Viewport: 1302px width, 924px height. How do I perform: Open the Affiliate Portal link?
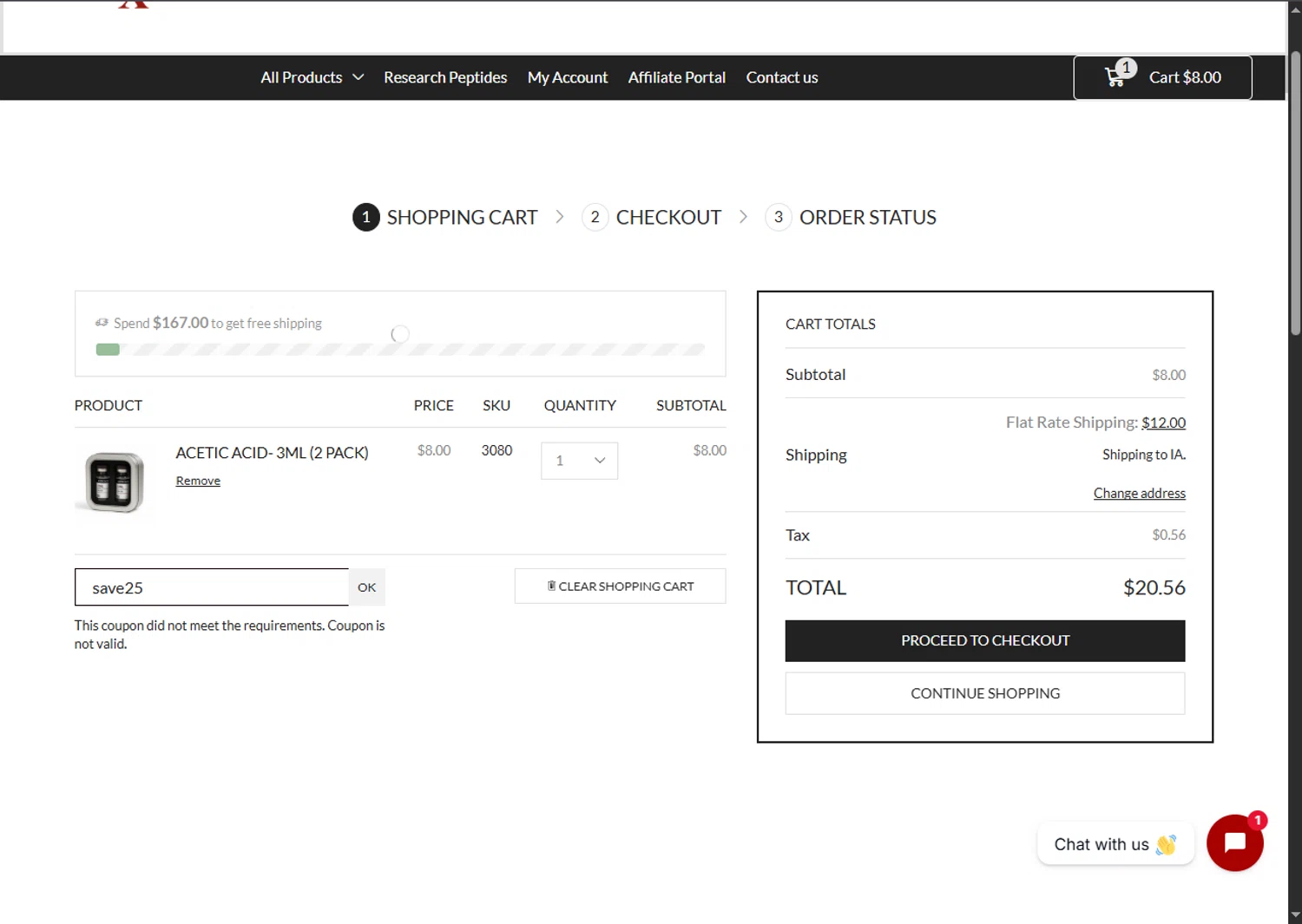point(676,77)
